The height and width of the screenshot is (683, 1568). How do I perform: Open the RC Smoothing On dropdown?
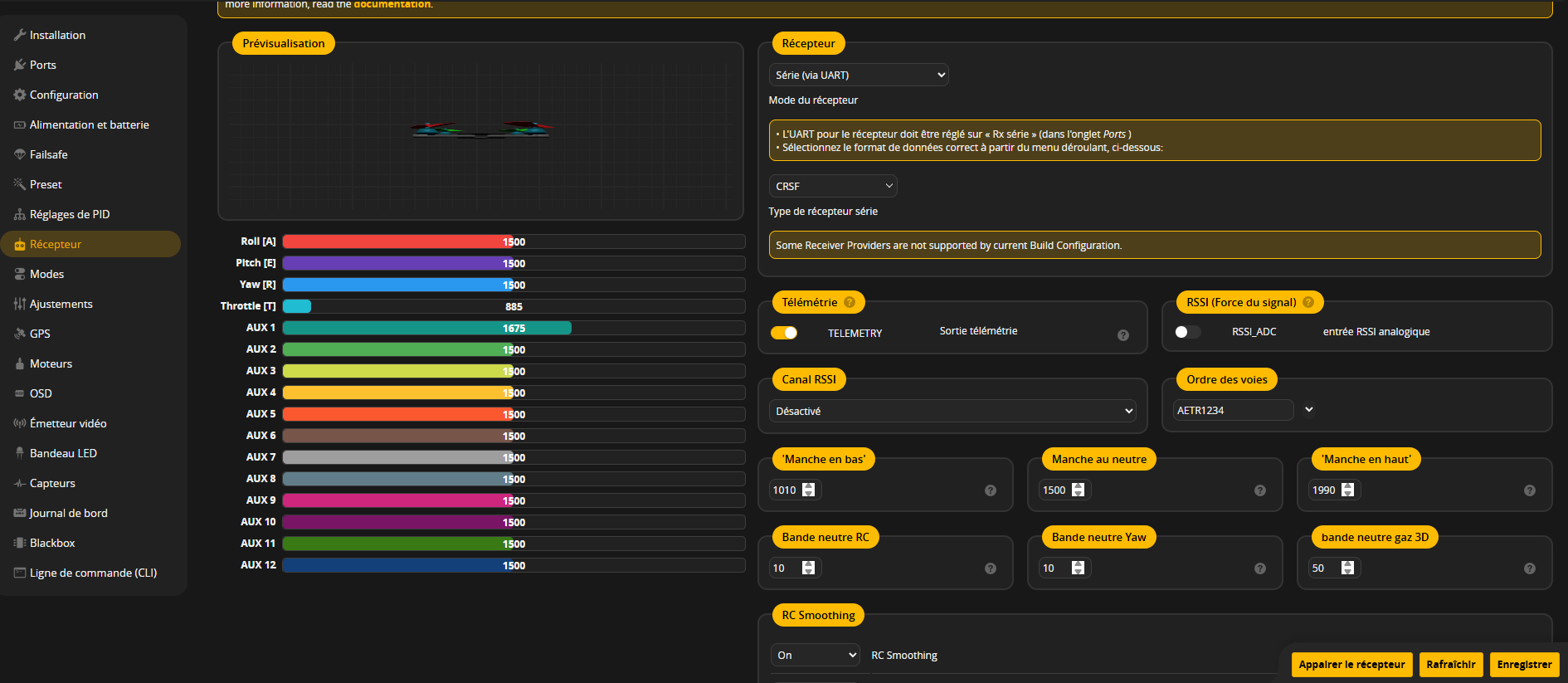(x=816, y=655)
